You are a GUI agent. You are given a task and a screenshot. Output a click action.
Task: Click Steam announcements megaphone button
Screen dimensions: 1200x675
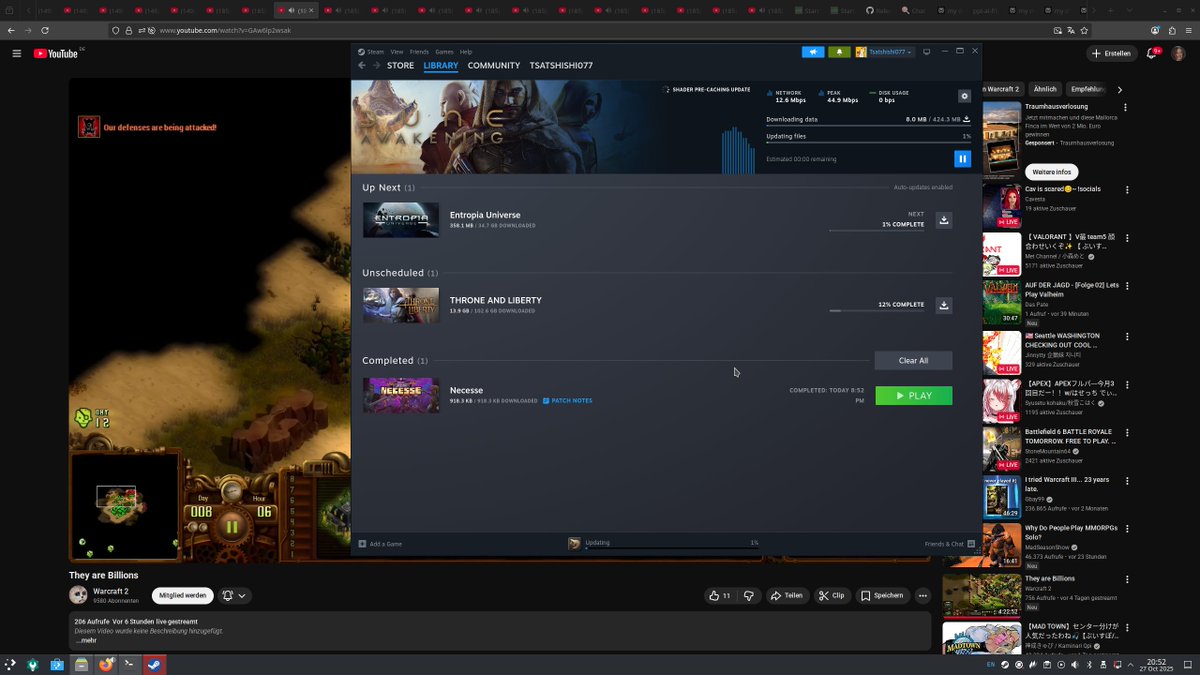813,51
